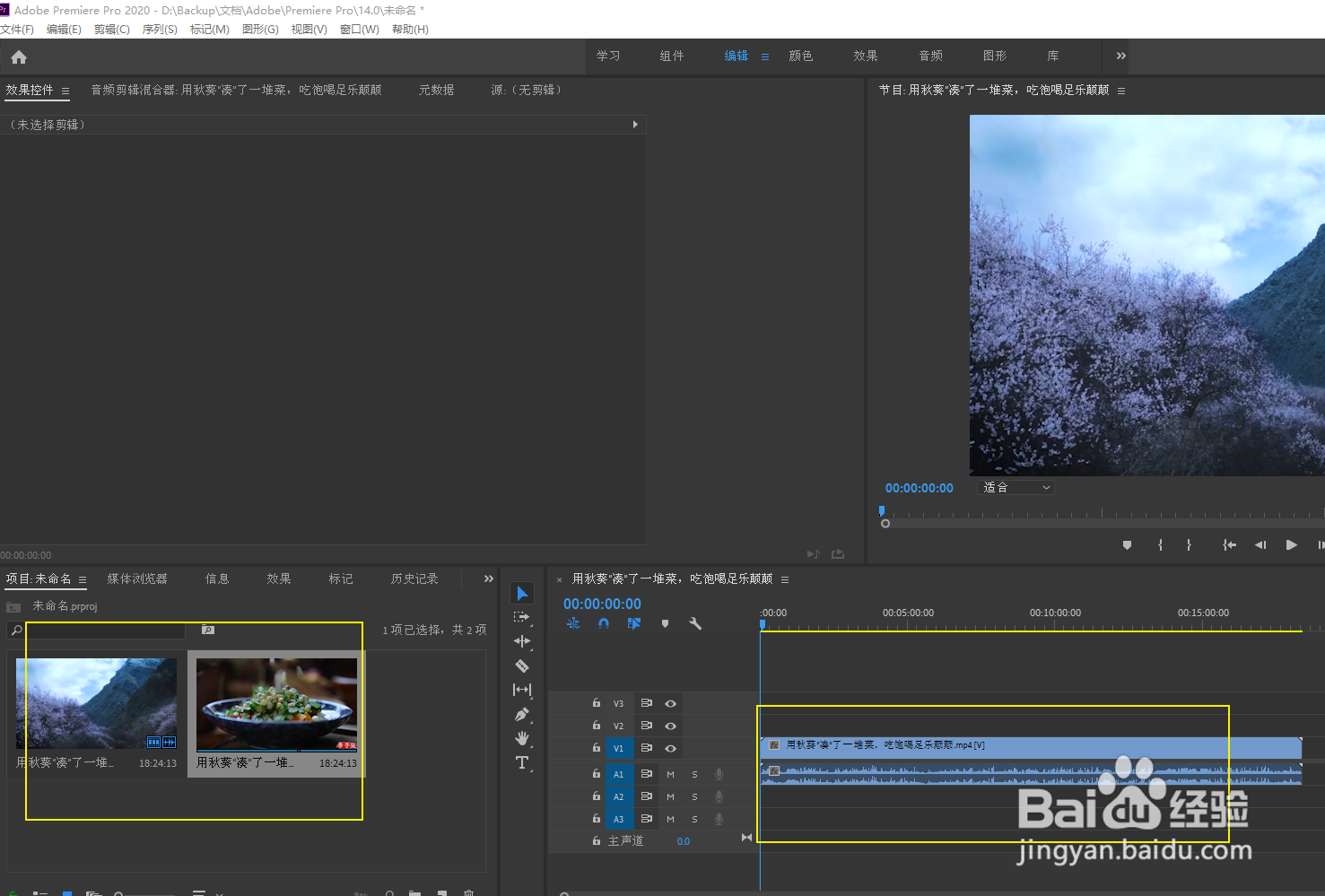Click the export icon in effect controls
Screen dimensions: 1325x896
coord(838,554)
